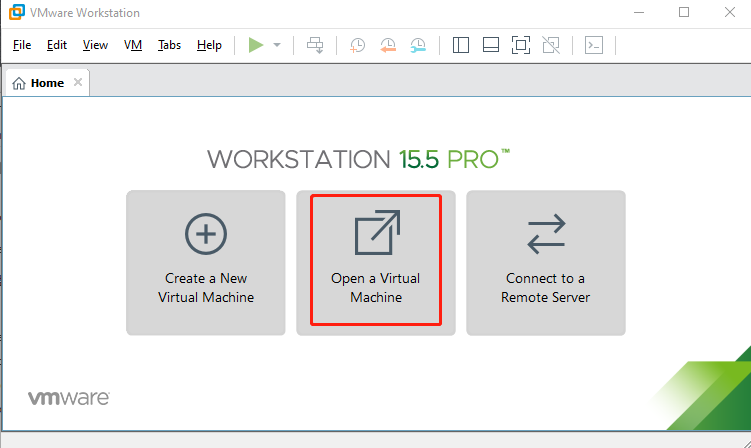Click the Unity mode toolbar icon
Viewport: 751px width, 448px height.
tap(551, 45)
